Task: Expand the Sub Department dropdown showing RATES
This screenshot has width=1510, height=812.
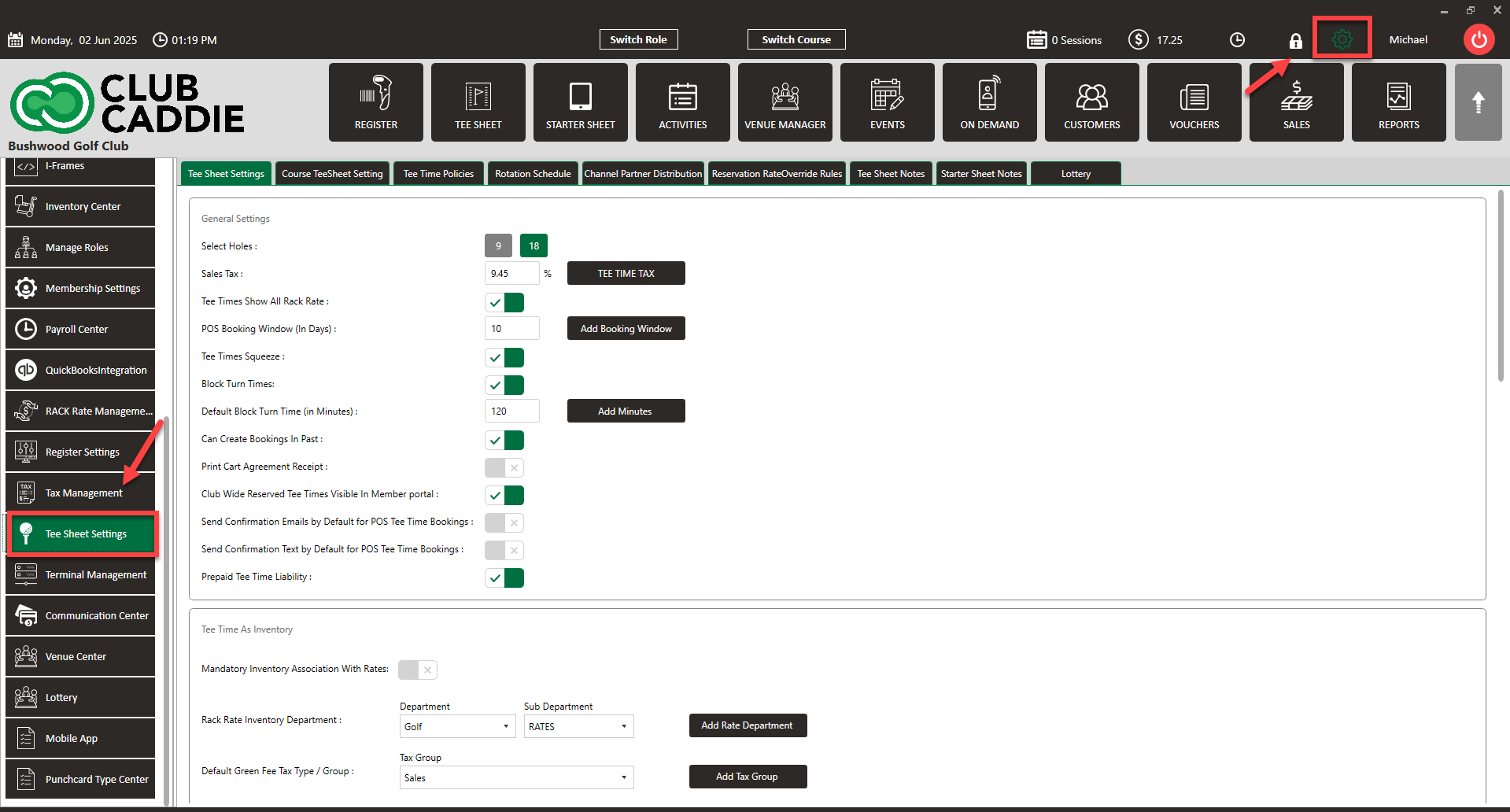Action: coord(579,726)
